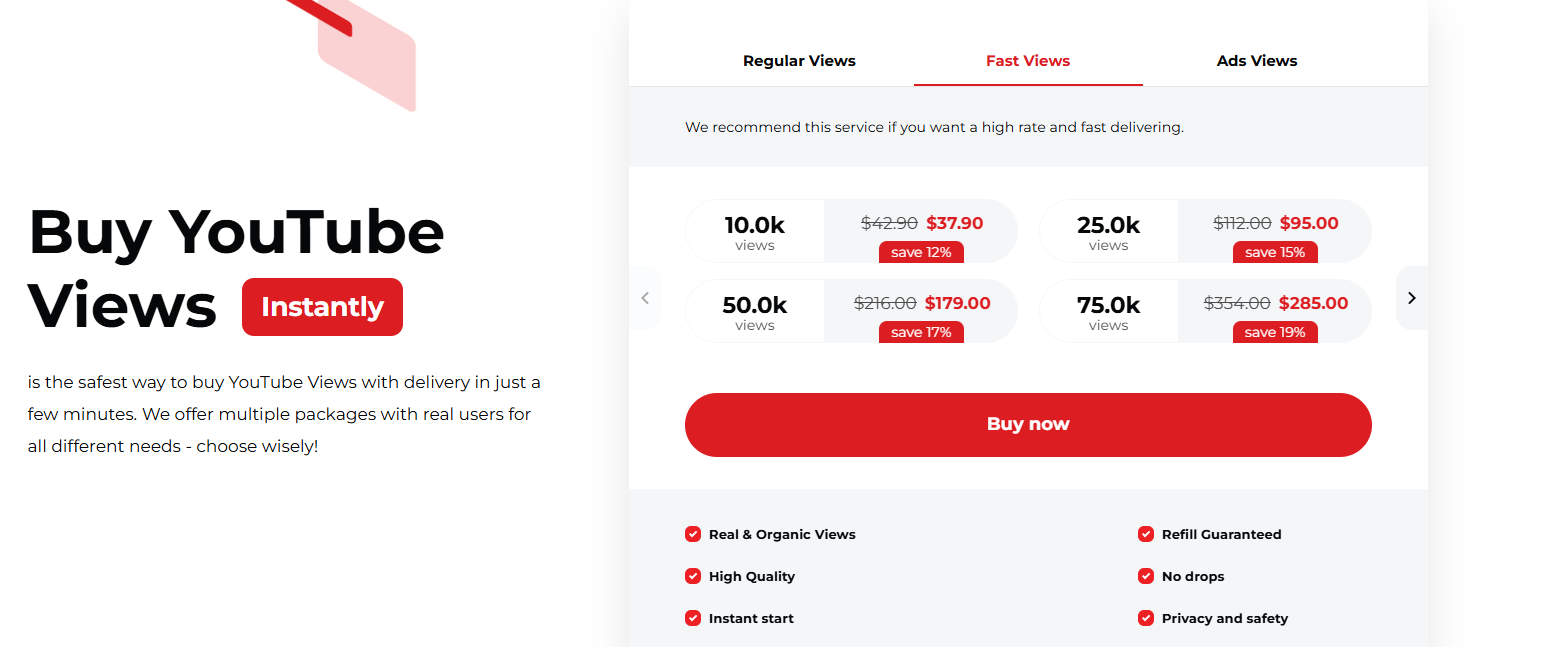The height and width of the screenshot is (647, 1567).
Task: Click the red Buy now button
Action: coord(1028,424)
